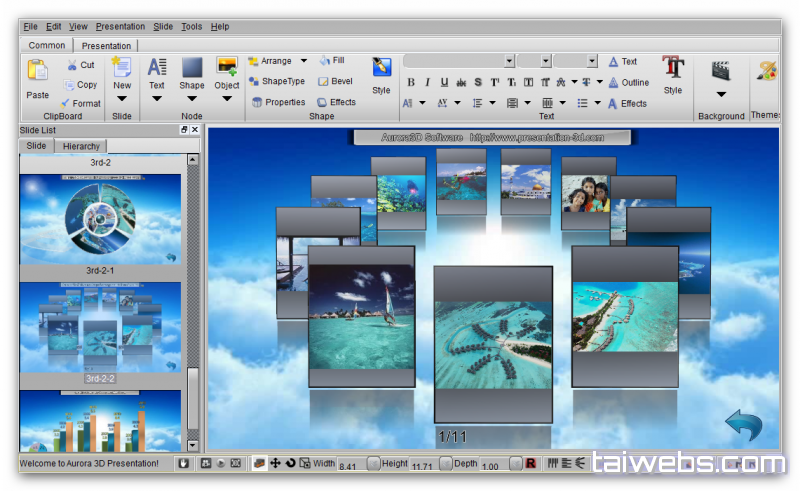Switch to the Hierarchy tab
Image resolution: width=800 pixels, height=491 pixels.
tap(81, 146)
